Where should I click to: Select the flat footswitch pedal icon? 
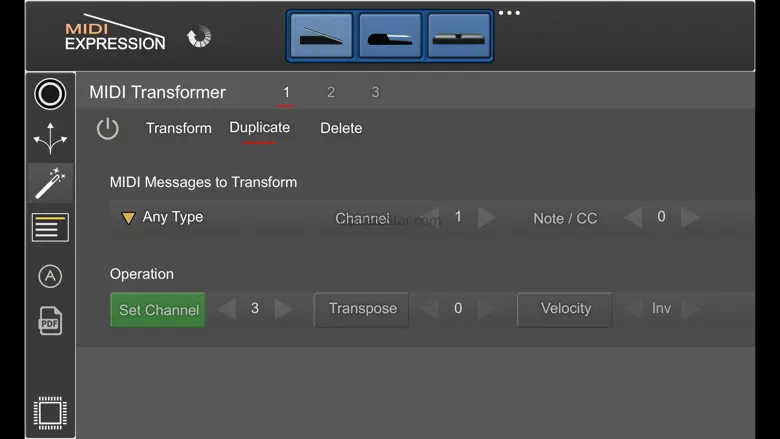[x=459, y=36]
